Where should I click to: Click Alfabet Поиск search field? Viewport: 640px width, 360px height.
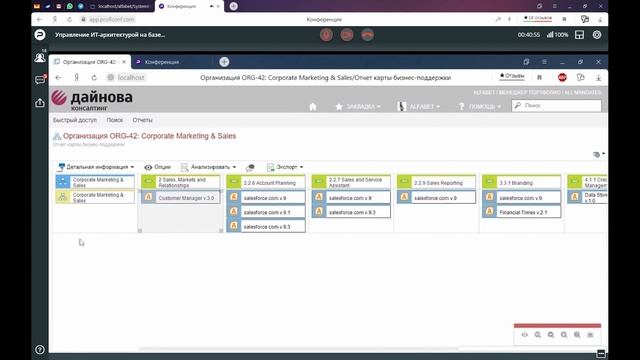pyautogui.click(x=556, y=106)
